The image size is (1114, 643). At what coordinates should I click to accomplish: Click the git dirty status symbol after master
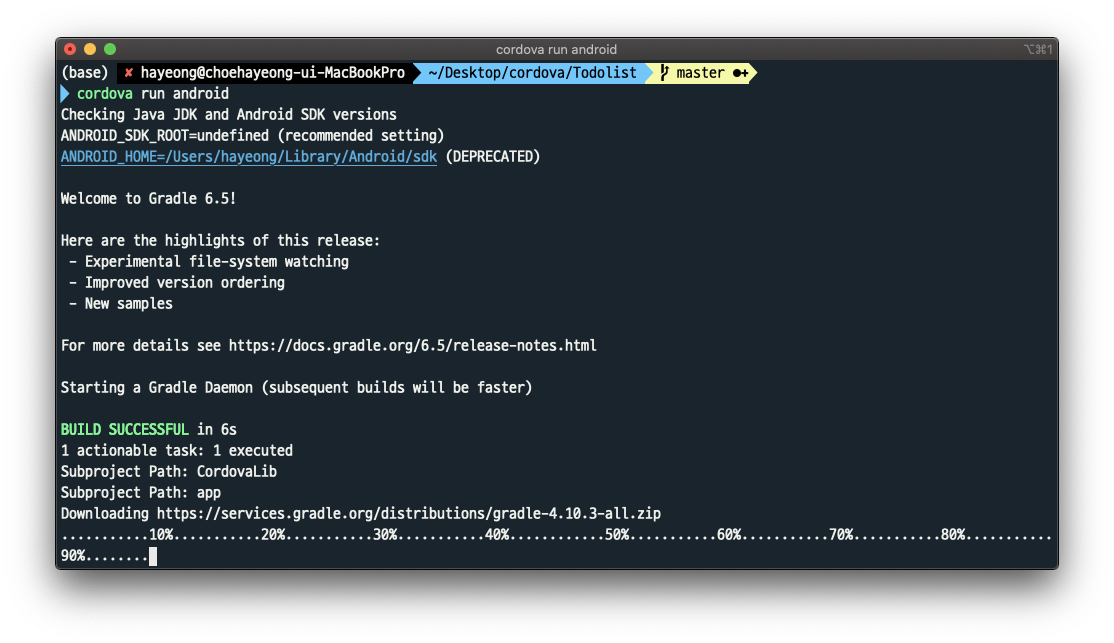click(x=740, y=73)
